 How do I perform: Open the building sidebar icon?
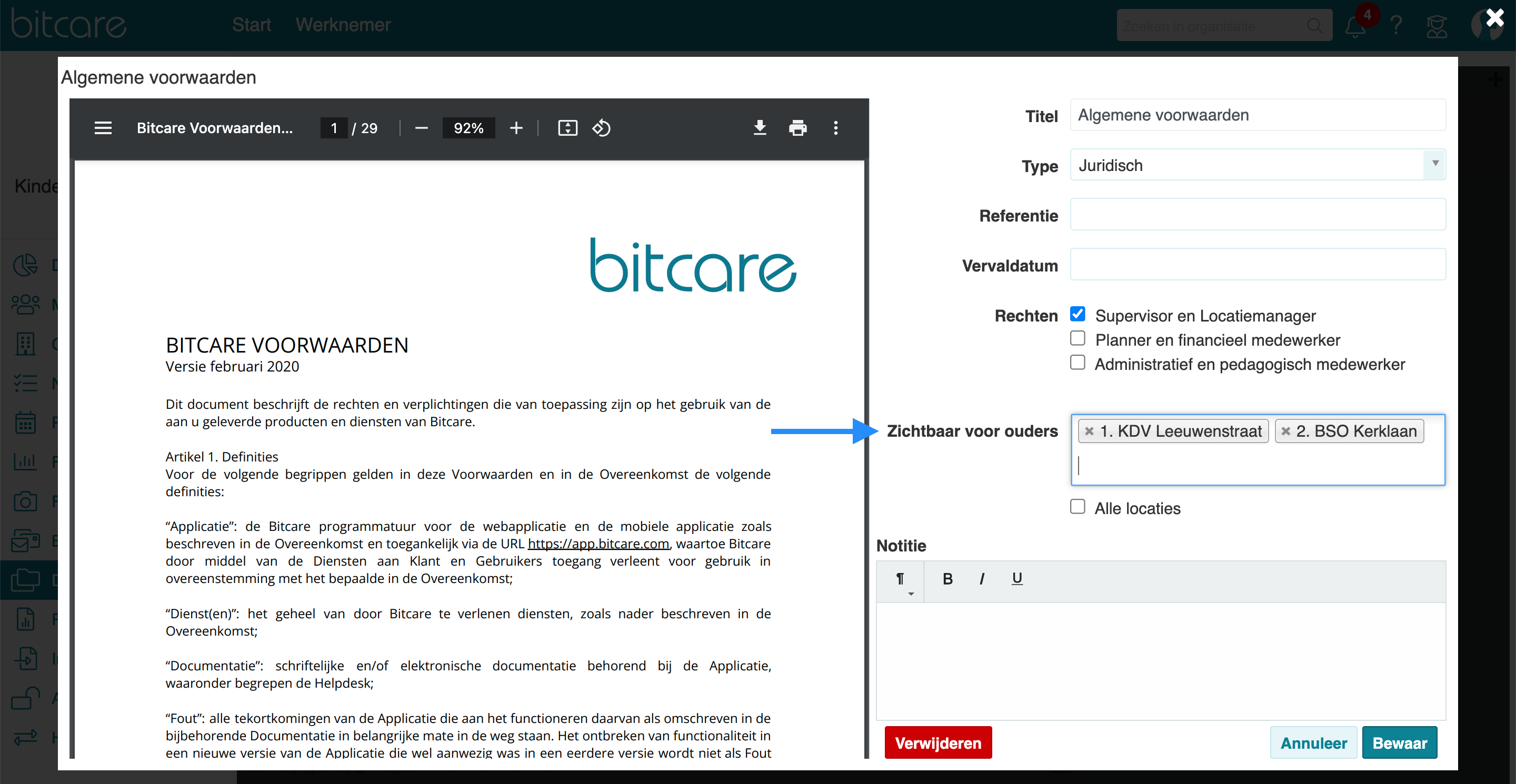coord(25,344)
